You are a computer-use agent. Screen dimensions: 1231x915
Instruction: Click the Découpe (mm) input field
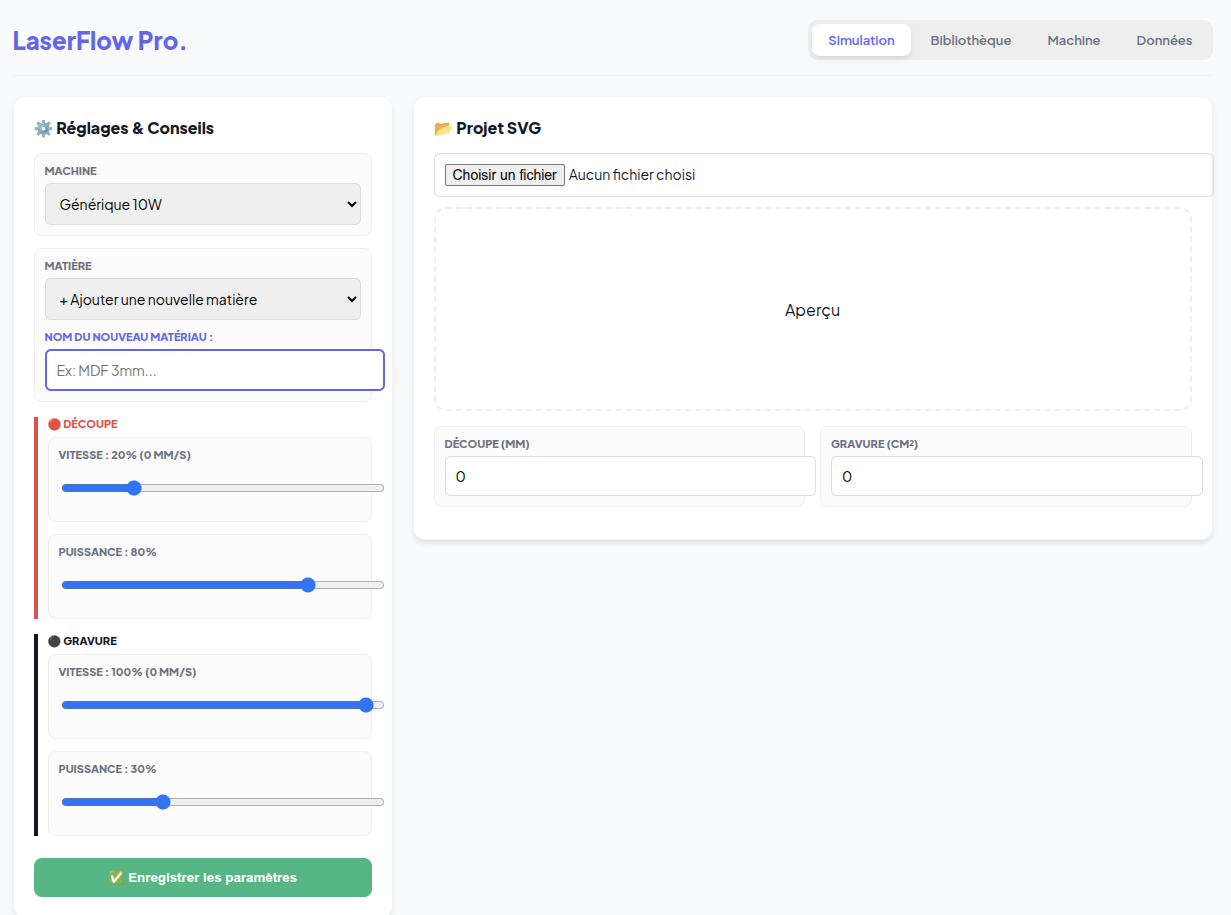[630, 476]
